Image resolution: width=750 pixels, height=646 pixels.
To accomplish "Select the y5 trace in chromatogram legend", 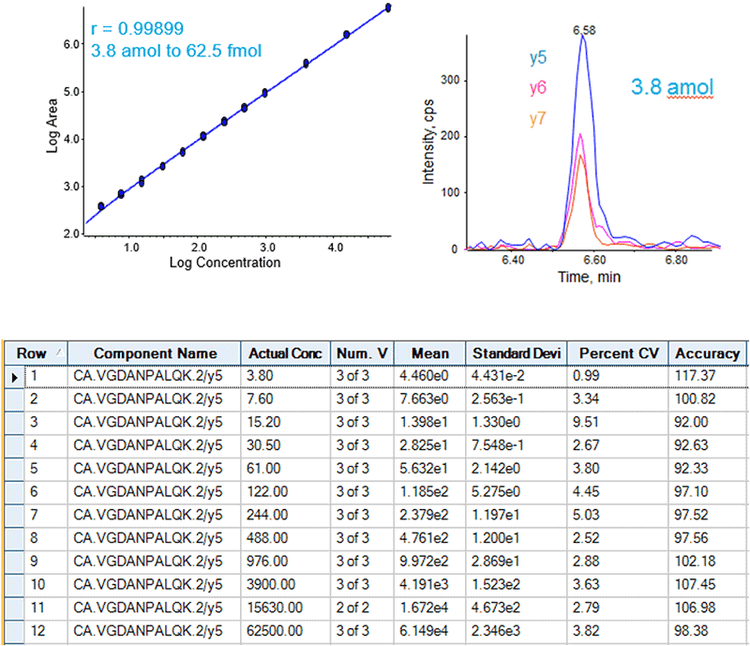I will pos(538,59).
